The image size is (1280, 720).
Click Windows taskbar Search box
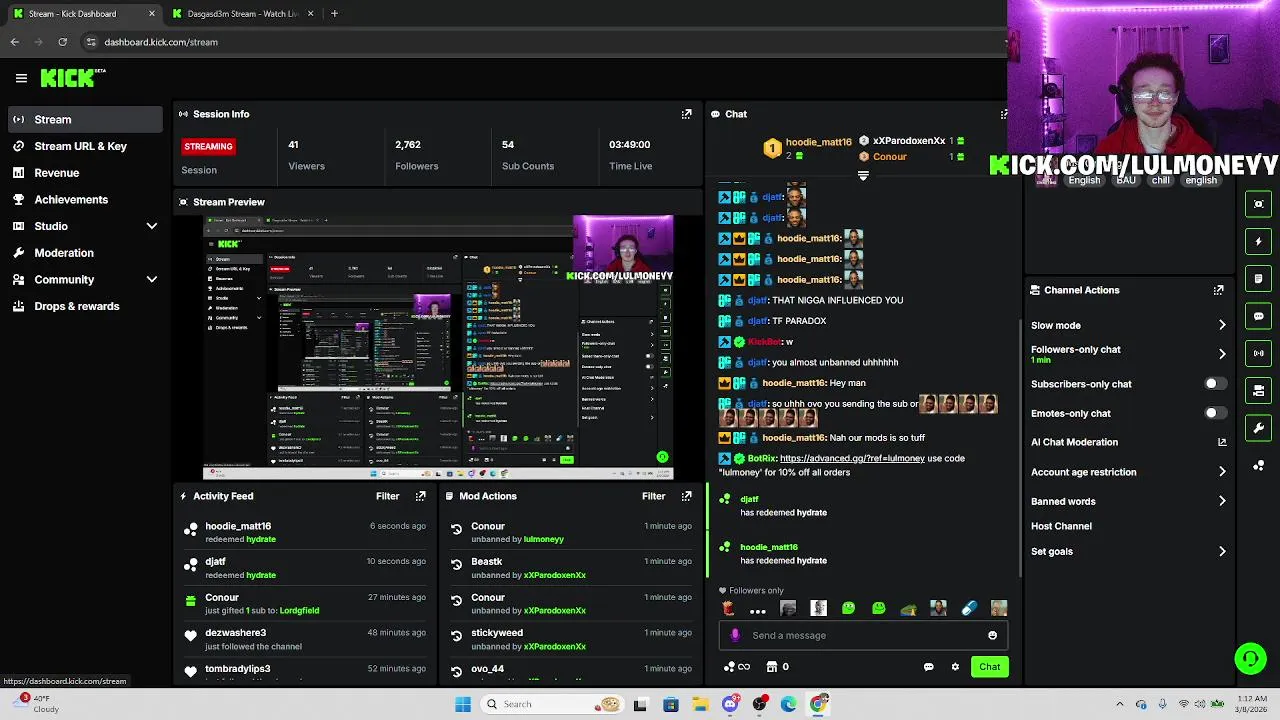553,704
